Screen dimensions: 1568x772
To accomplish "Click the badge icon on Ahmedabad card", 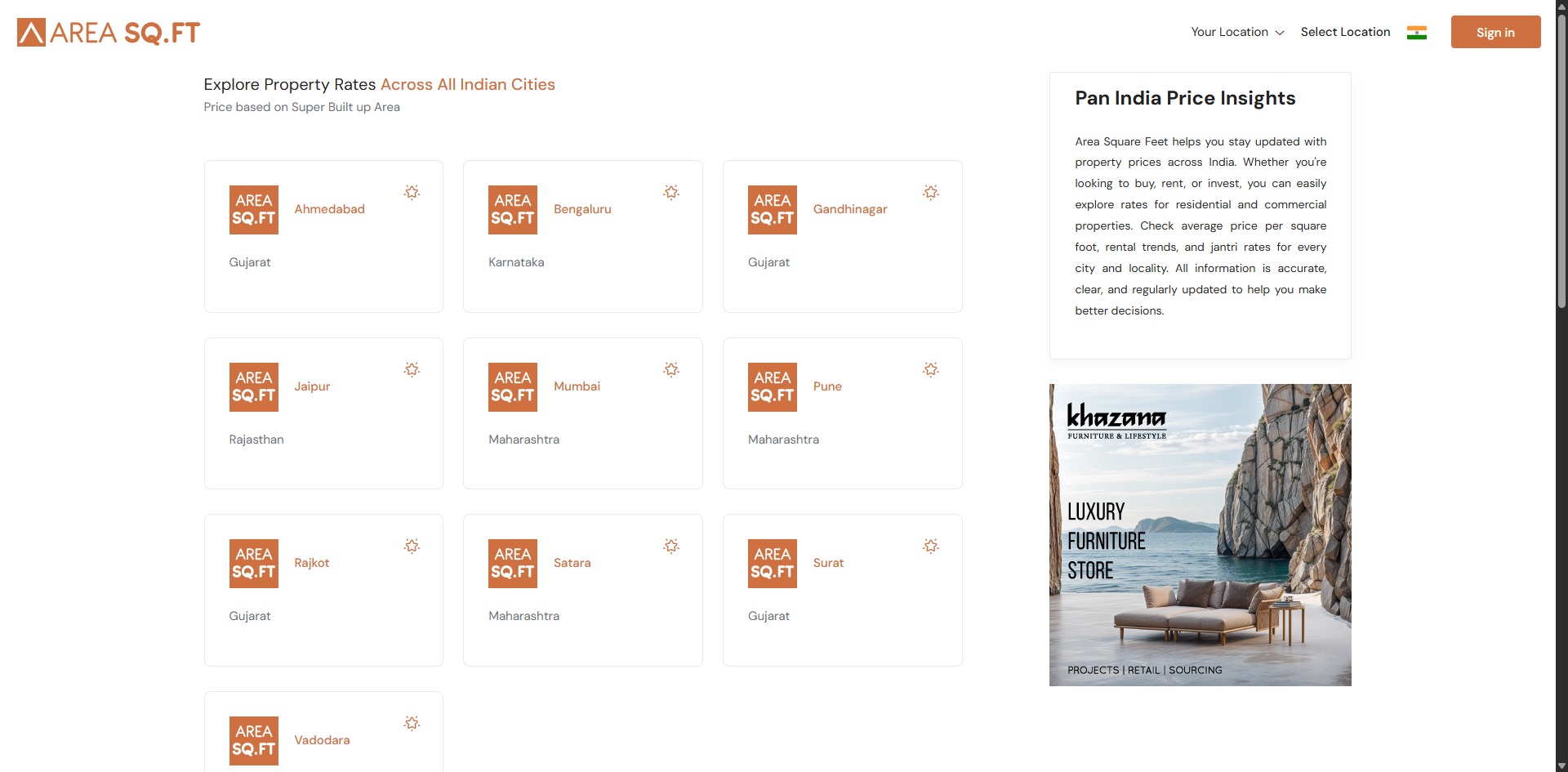I will [x=412, y=192].
